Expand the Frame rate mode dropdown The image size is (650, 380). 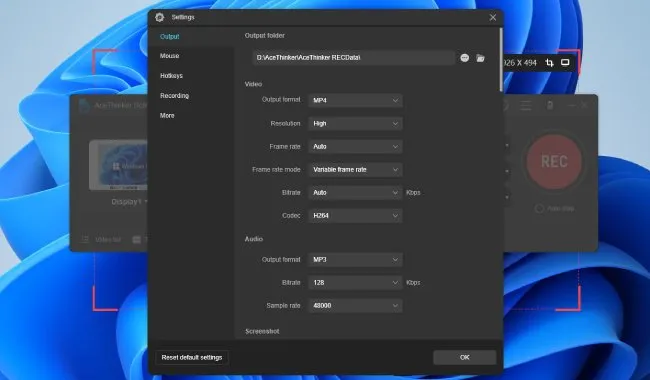pyautogui.click(x=355, y=169)
